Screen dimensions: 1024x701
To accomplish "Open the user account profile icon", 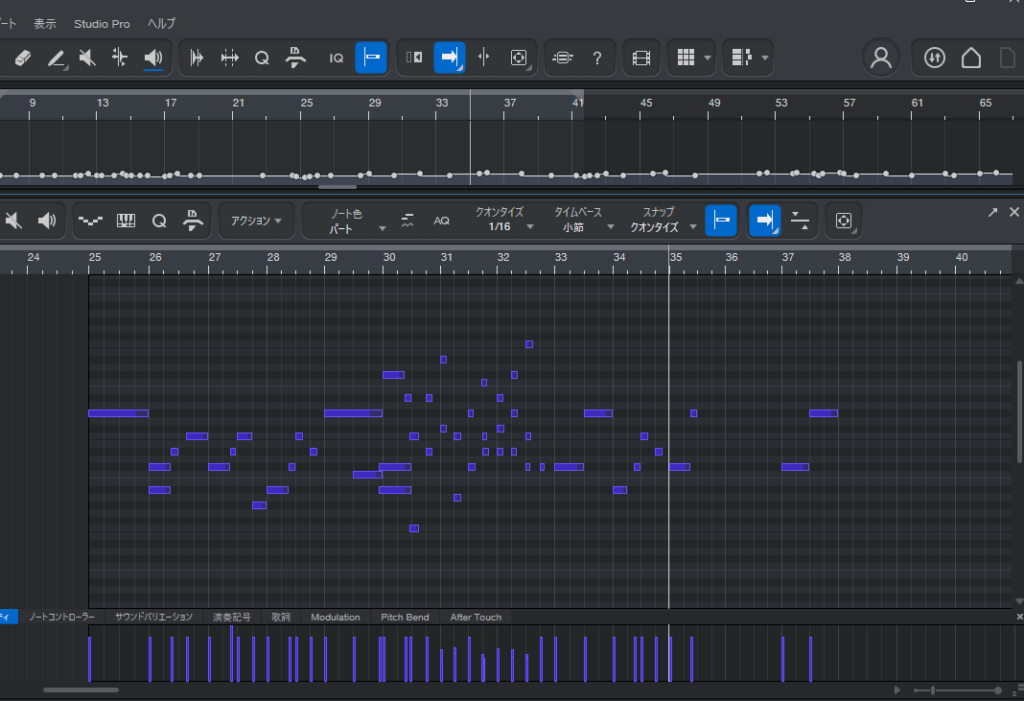I will [881, 58].
